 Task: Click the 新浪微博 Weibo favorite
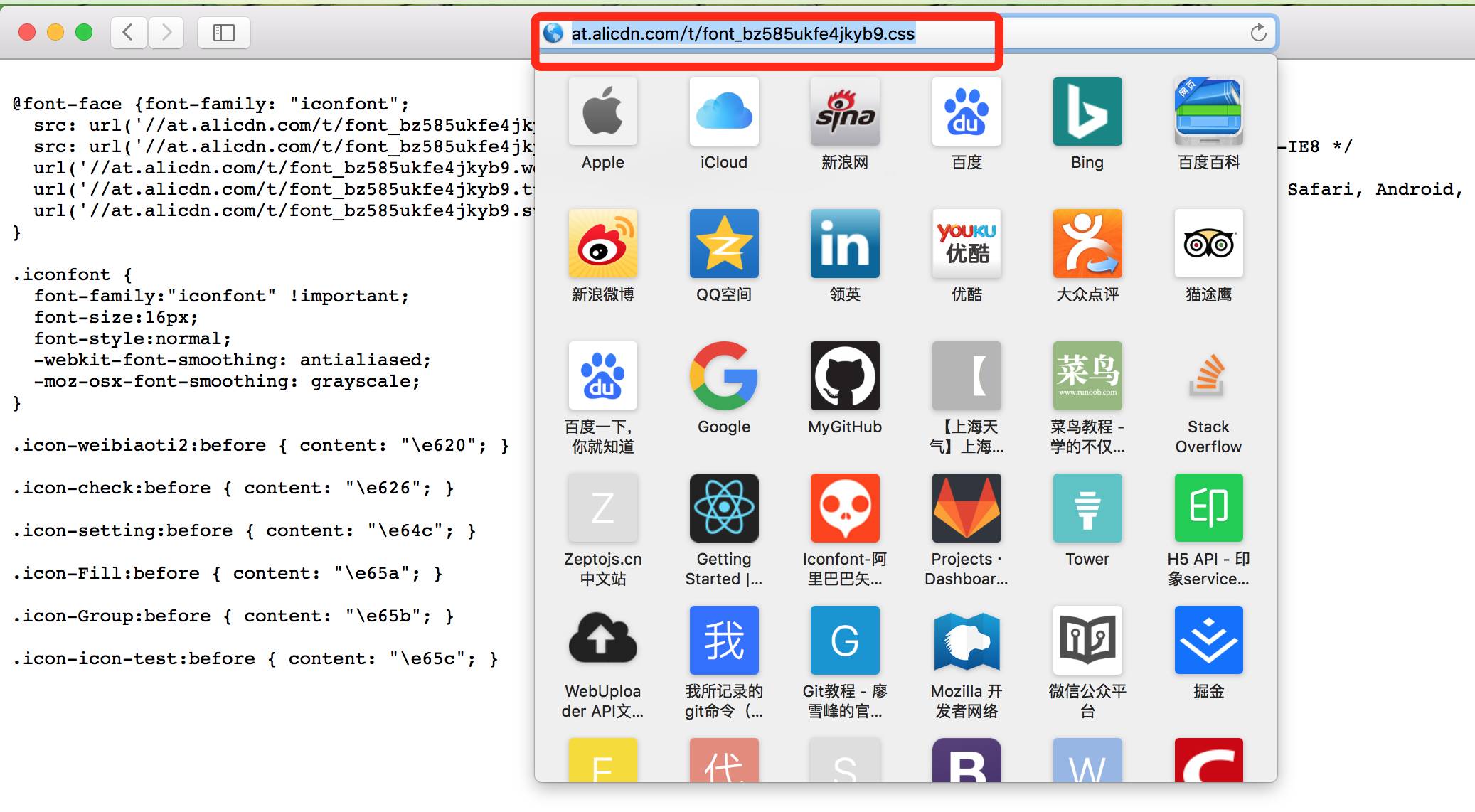click(x=602, y=244)
